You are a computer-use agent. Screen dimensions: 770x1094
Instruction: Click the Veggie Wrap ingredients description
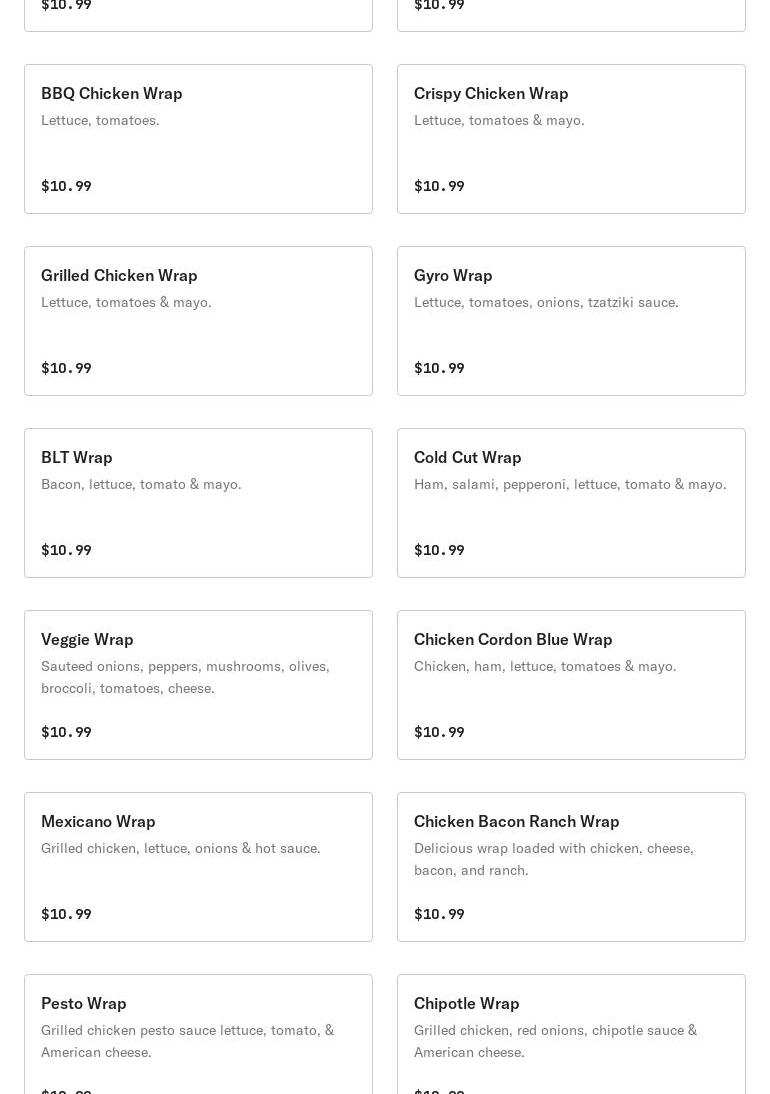point(185,677)
